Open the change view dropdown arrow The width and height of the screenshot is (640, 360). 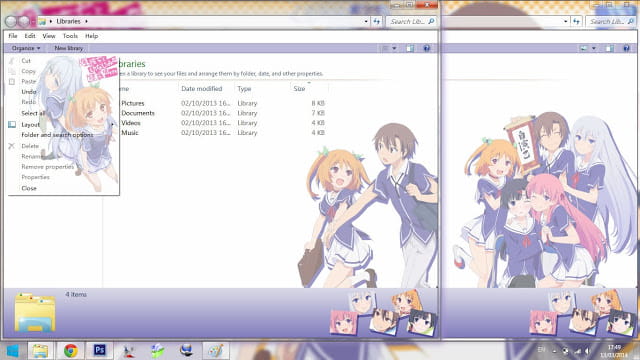(x=394, y=48)
